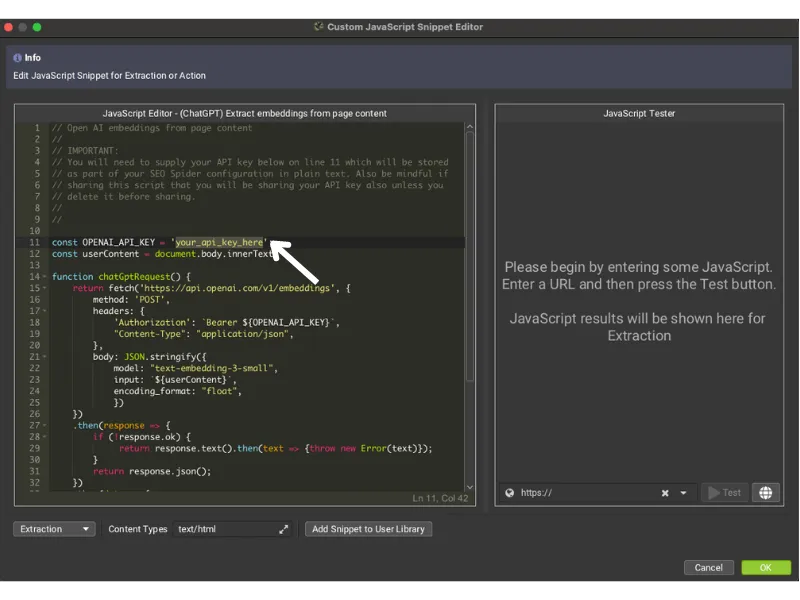The height and width of the screenshot is (600, 800).
Task: Select the highlighted your_api_key_here string
Action: pos(219,241)
